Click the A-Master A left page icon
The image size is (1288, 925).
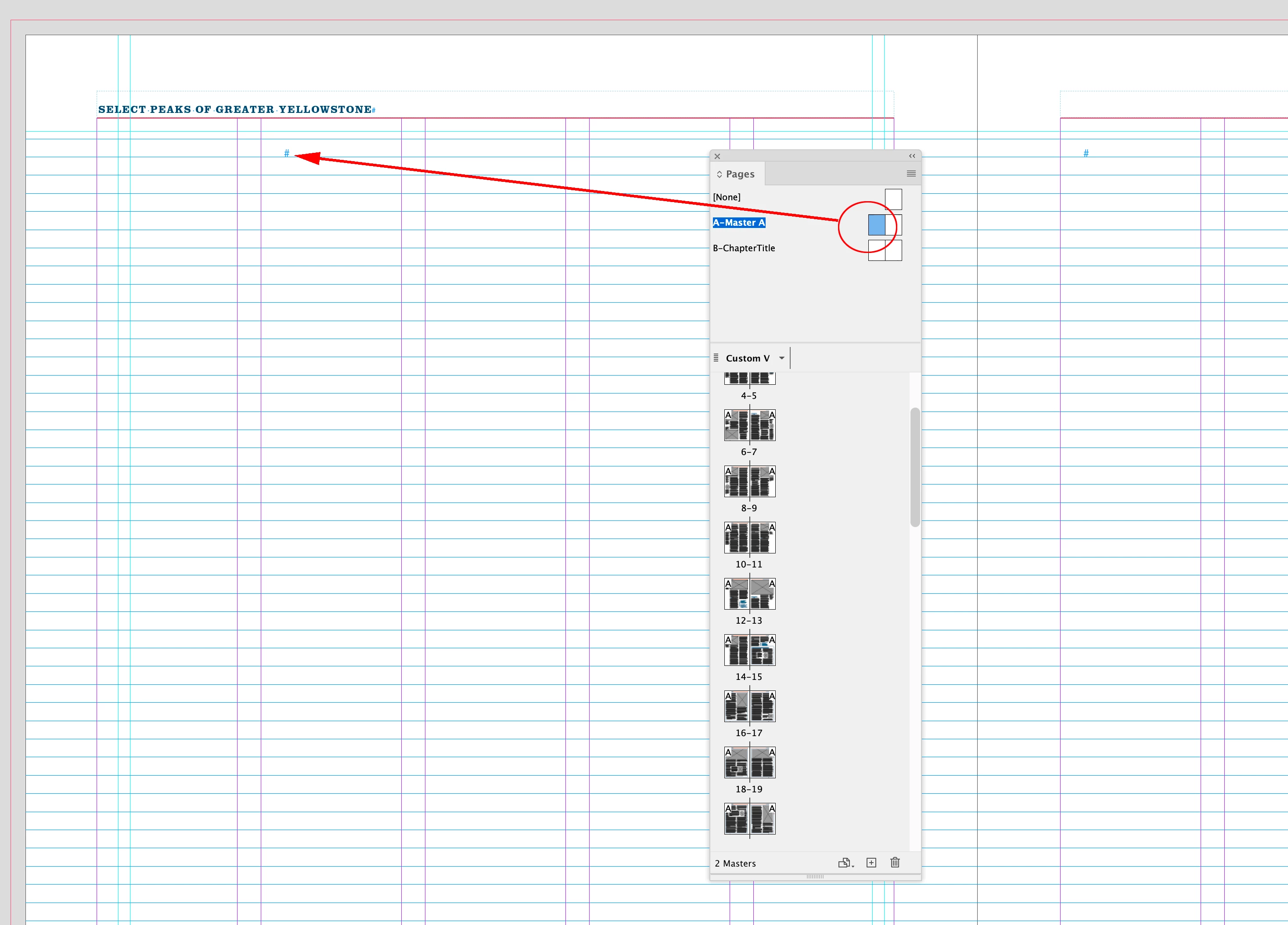coord(876,225)
